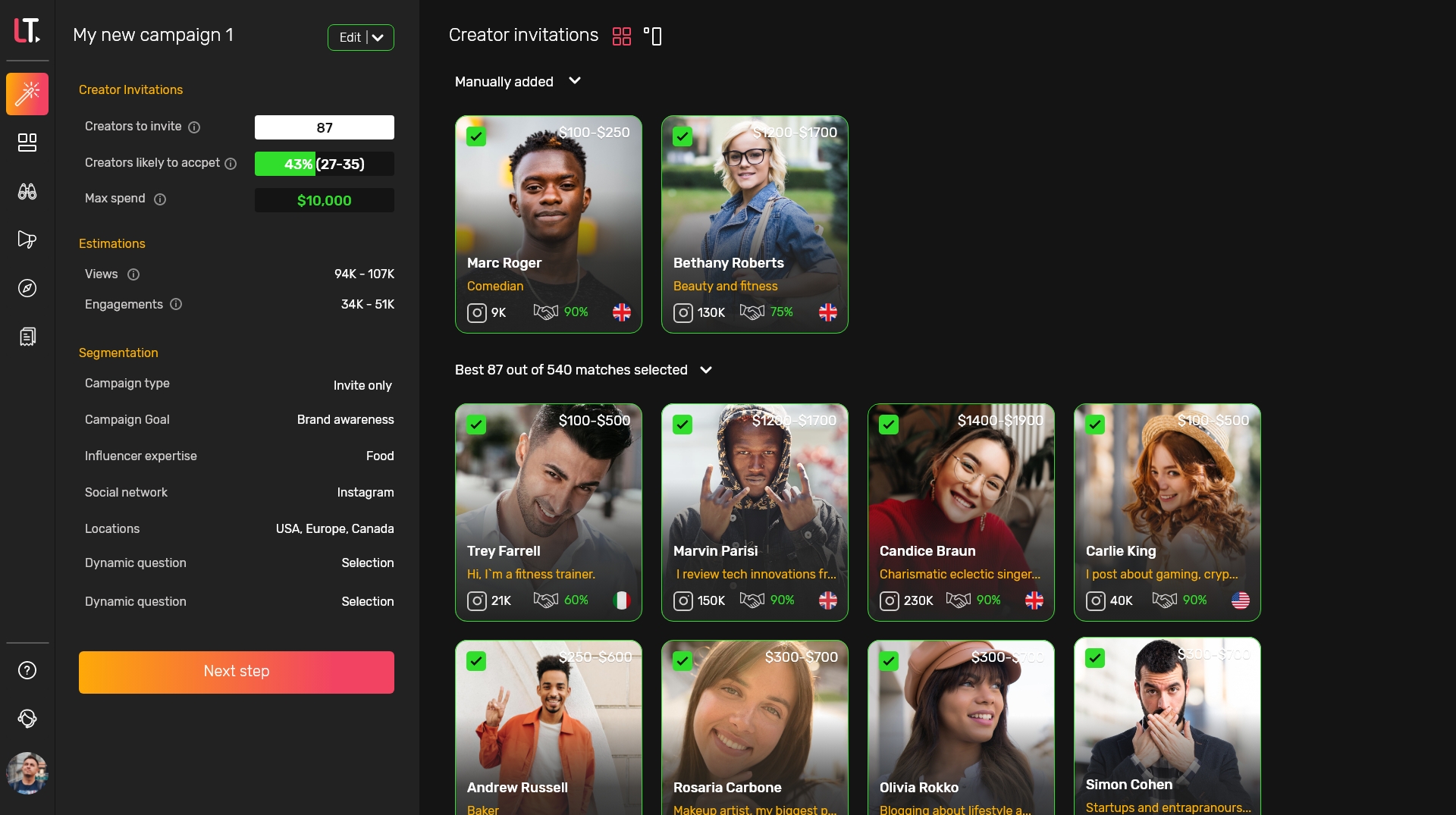The image size is (1456, 815).
Task: Click Italy flag on Trey Farrell card
Action: tap(622, 600)
